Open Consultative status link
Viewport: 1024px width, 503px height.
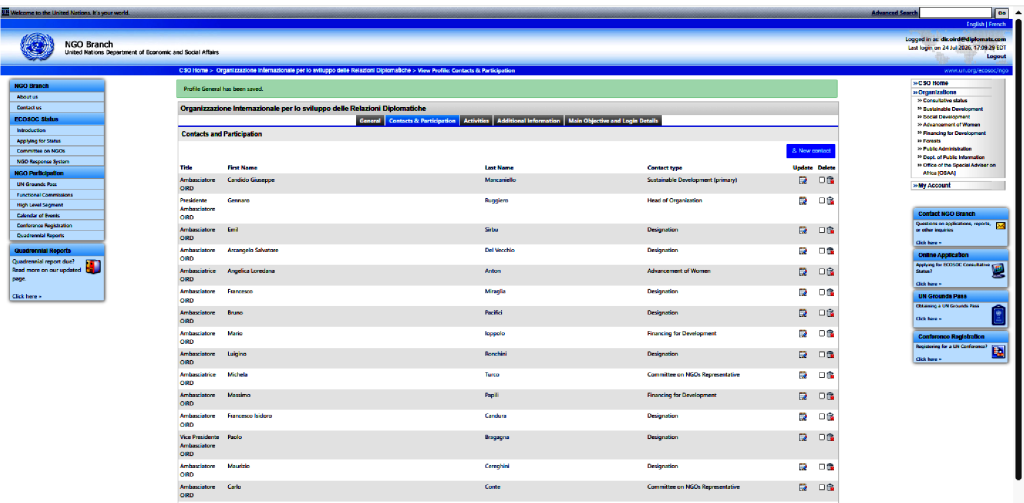click(x=944, y=101)
